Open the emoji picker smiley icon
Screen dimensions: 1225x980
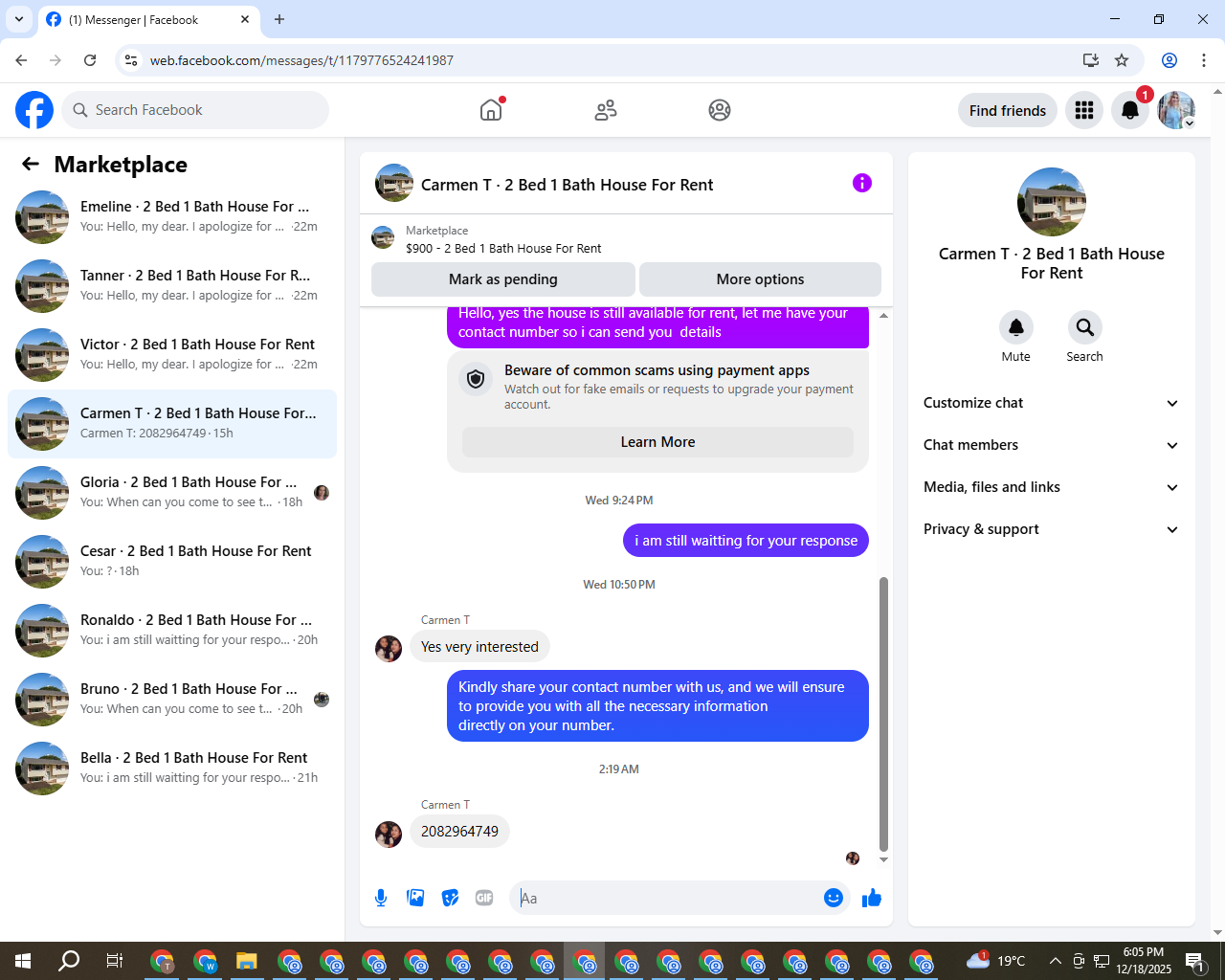pos(834,898)
